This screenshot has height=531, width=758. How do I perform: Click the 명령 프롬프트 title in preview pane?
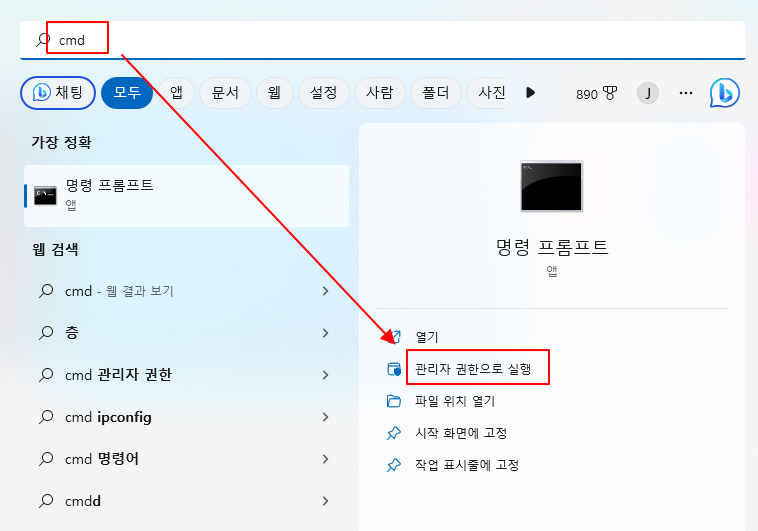click(552, 247)
